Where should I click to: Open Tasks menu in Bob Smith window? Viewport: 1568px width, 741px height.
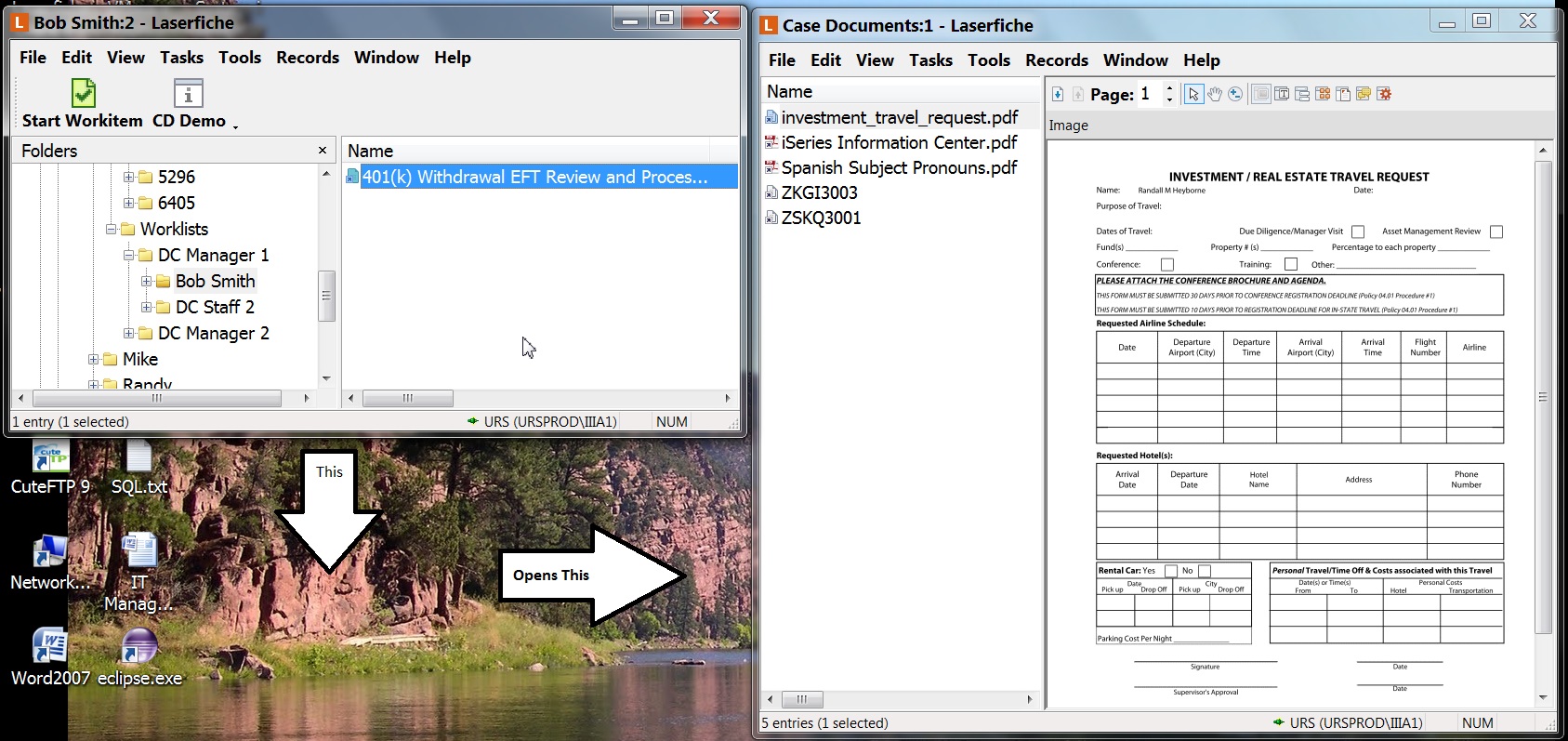coord(181,58)
